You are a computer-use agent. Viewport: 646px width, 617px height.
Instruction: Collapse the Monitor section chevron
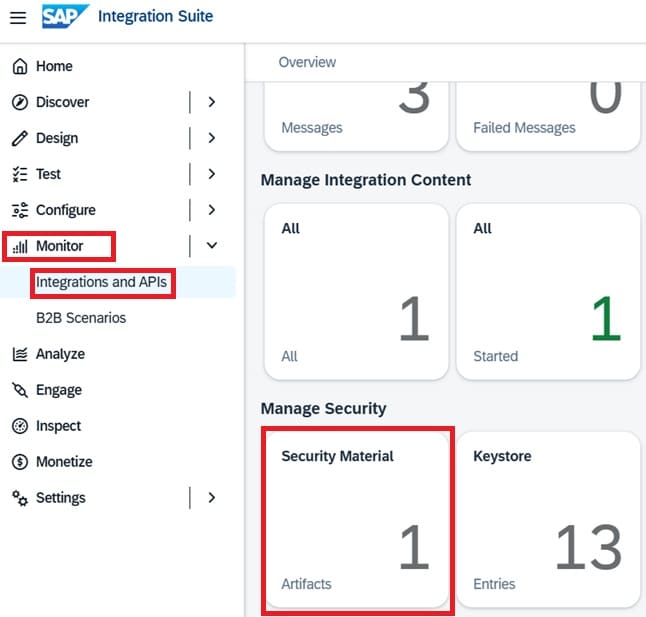[x=211, y=246]
